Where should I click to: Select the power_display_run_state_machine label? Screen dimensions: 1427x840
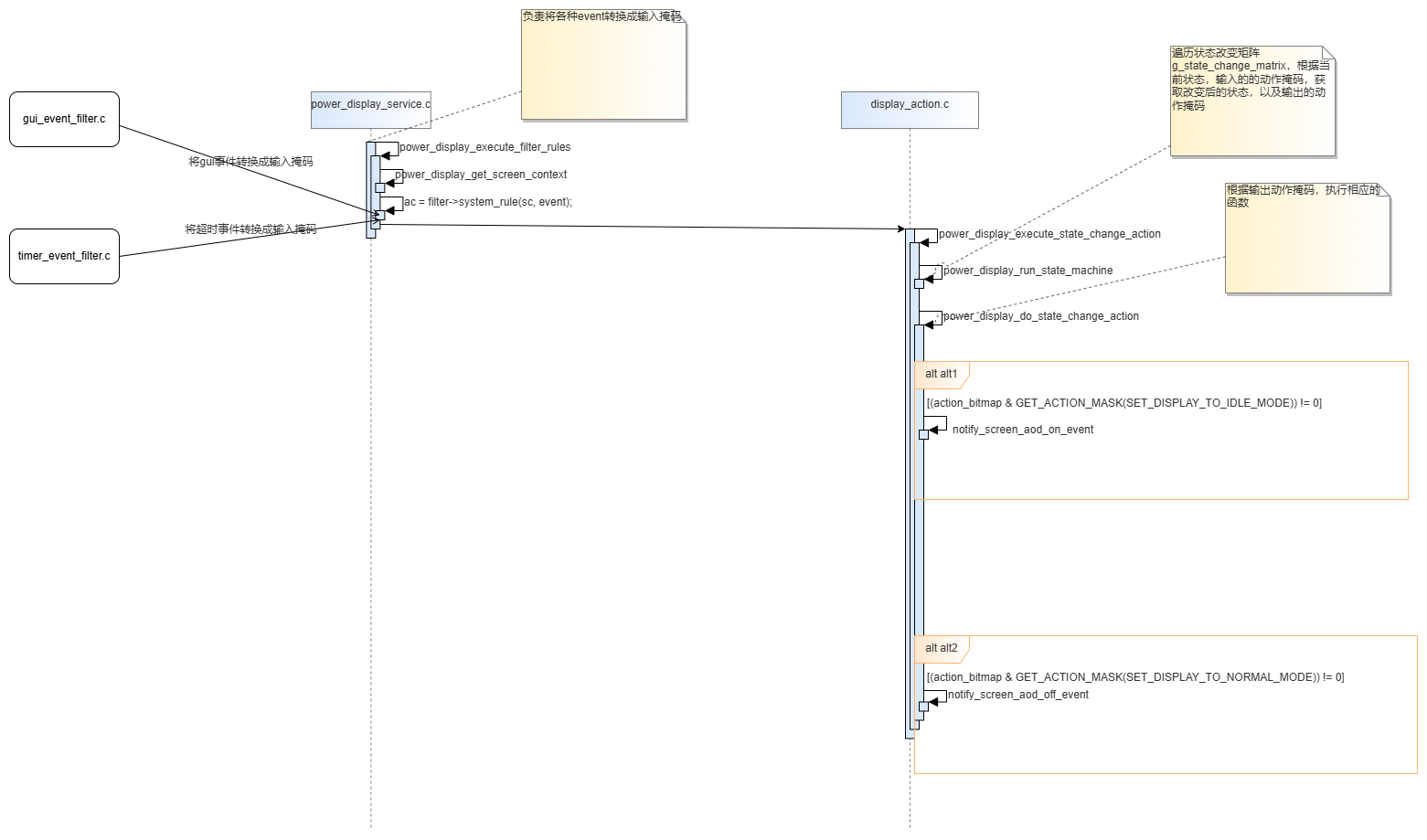pos(1028,271)
